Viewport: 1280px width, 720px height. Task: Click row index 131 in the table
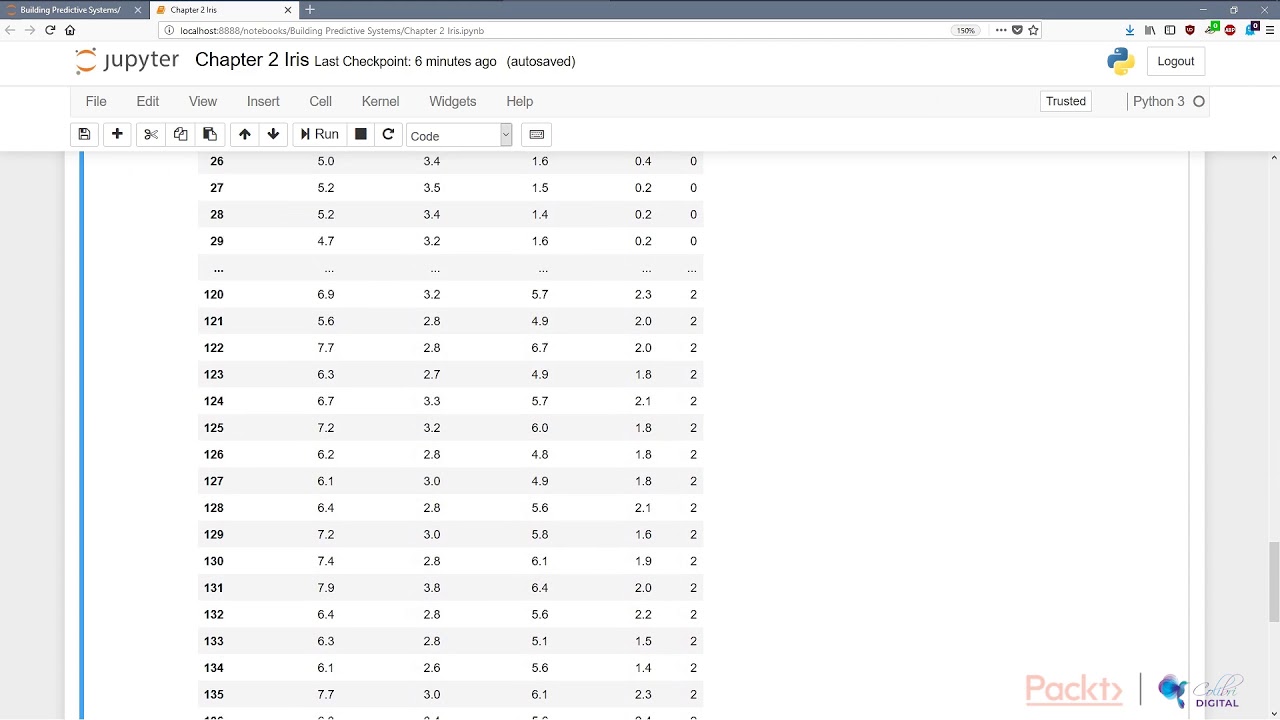[214, 588]
